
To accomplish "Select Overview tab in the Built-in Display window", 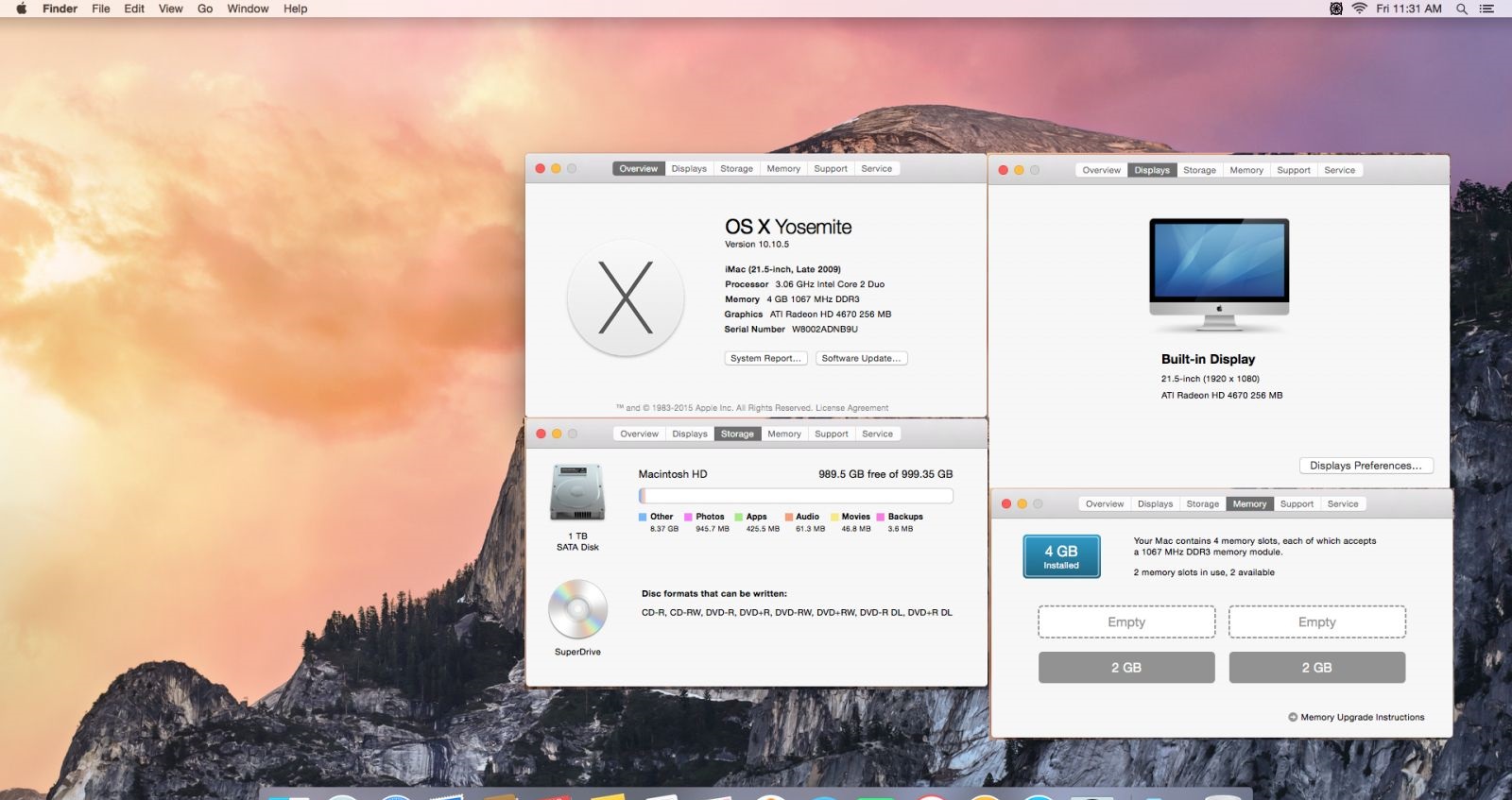I will click(x=1102, y=171).
